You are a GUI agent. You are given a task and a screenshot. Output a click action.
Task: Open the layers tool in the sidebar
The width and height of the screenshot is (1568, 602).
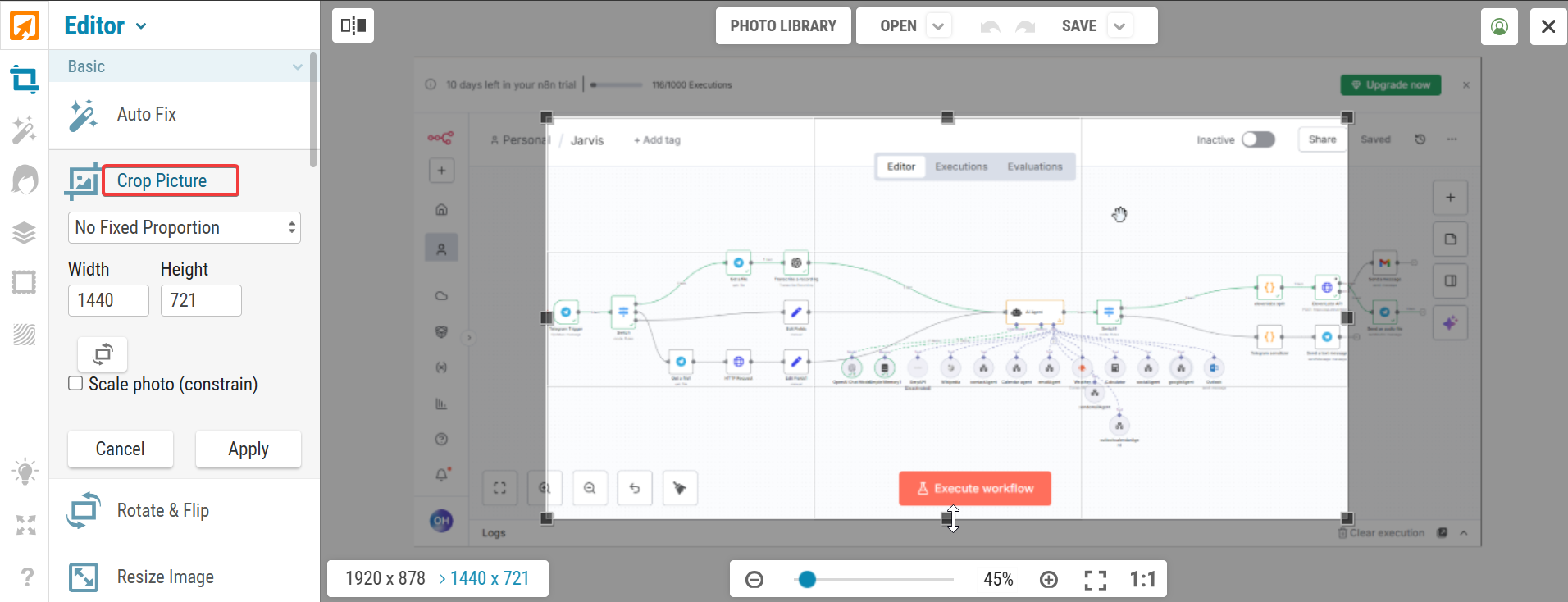[x=25, y=233]
